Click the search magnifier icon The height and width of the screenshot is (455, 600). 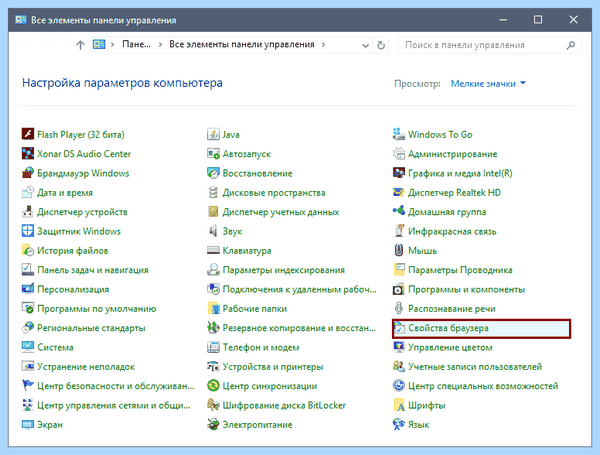click(571, 45)
